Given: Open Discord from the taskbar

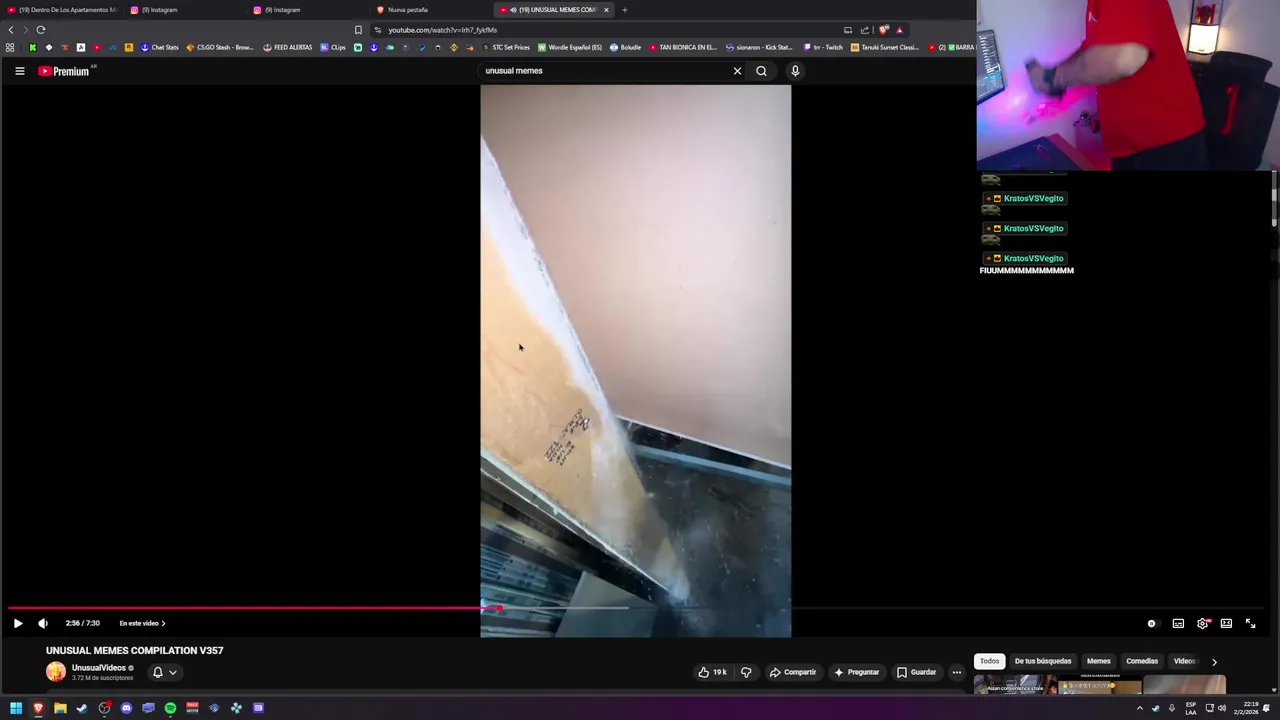Looking at the screenshot, I should 126,708.
